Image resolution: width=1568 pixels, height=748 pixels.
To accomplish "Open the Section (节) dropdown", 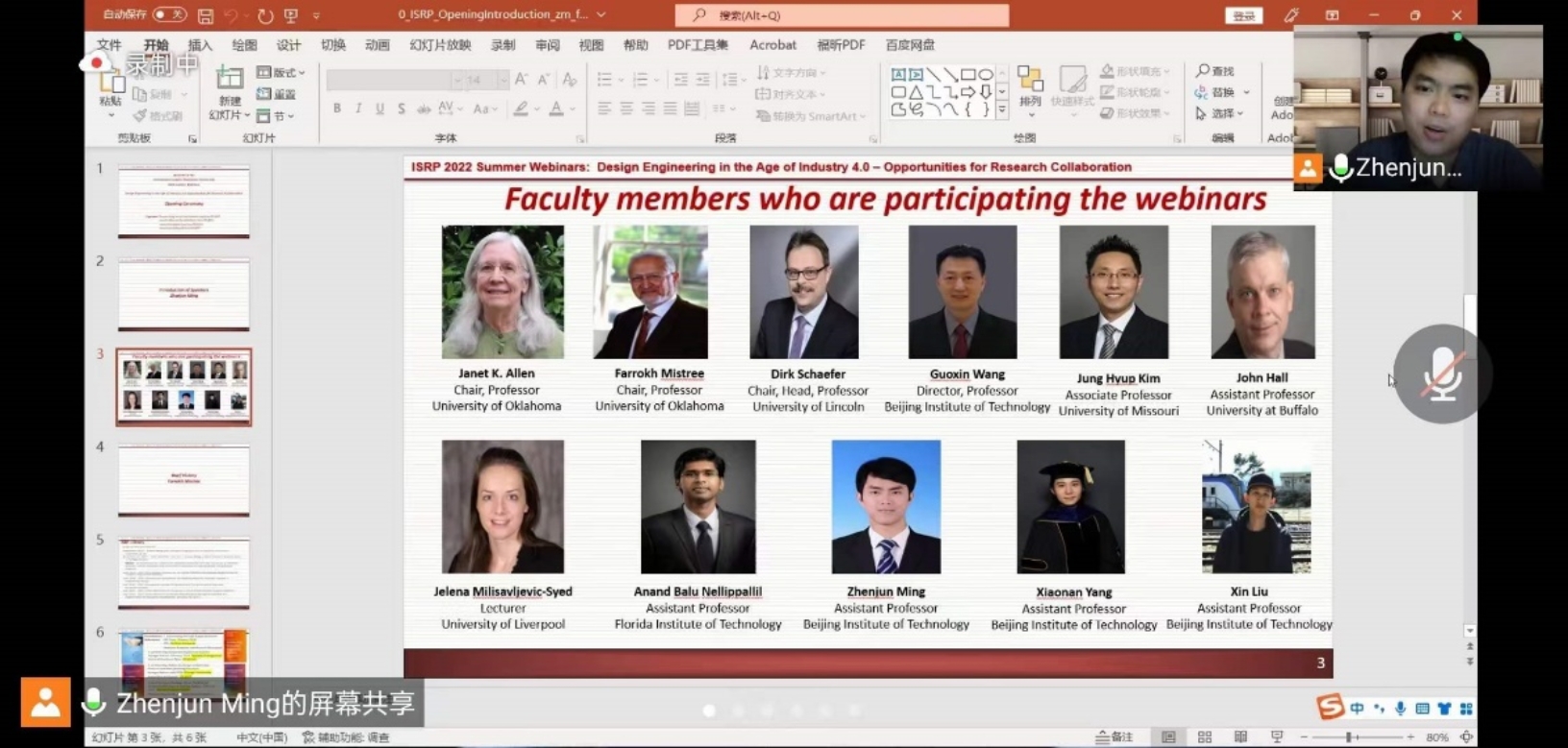I will 277,116.
